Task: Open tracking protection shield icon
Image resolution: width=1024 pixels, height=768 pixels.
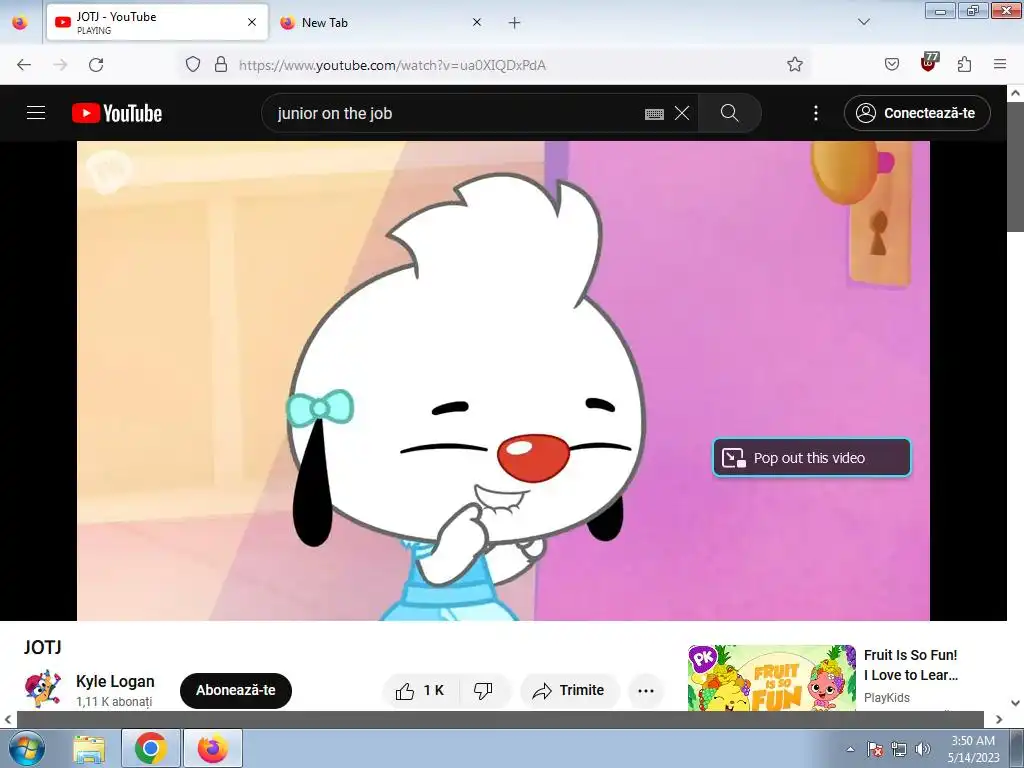Action: tap(193, 64)
